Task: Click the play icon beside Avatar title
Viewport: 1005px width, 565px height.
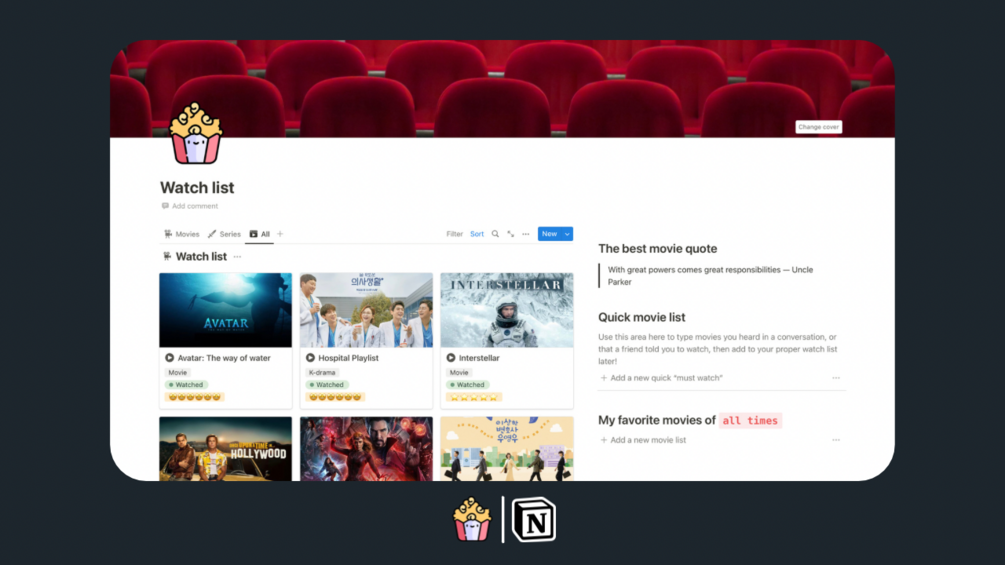Action: click(x=169, y=358)
